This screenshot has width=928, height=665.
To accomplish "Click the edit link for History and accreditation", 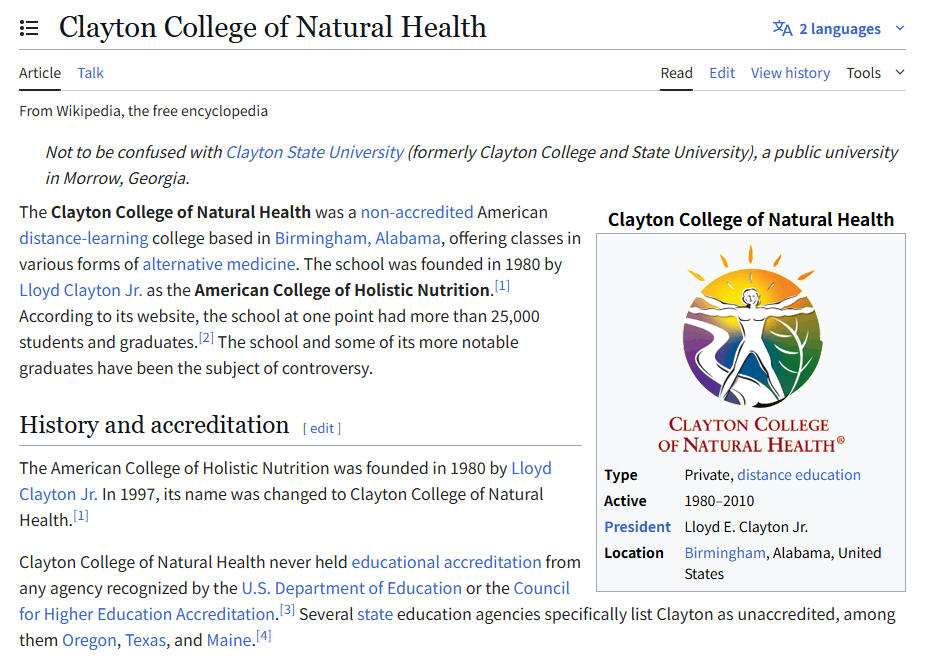I will (x=321, y=428).
